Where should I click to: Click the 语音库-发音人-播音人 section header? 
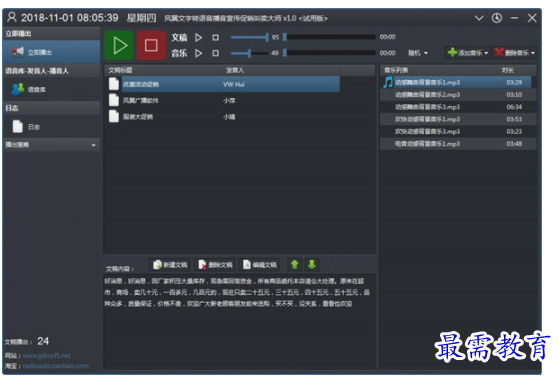(x=51, y=71)
